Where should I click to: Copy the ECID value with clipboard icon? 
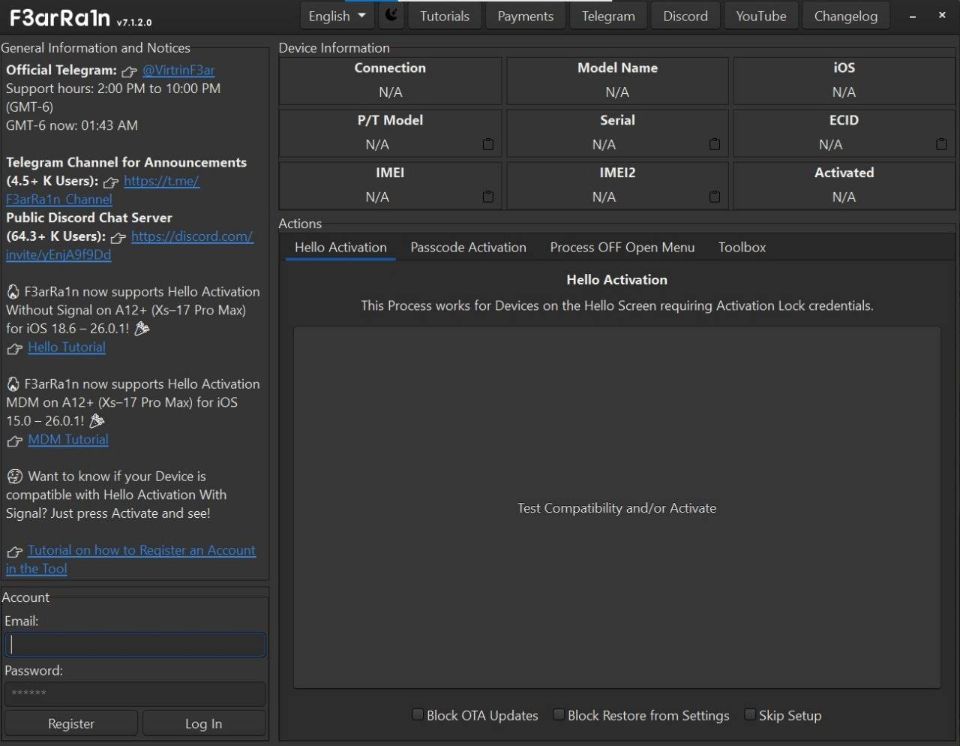(942, 144)
